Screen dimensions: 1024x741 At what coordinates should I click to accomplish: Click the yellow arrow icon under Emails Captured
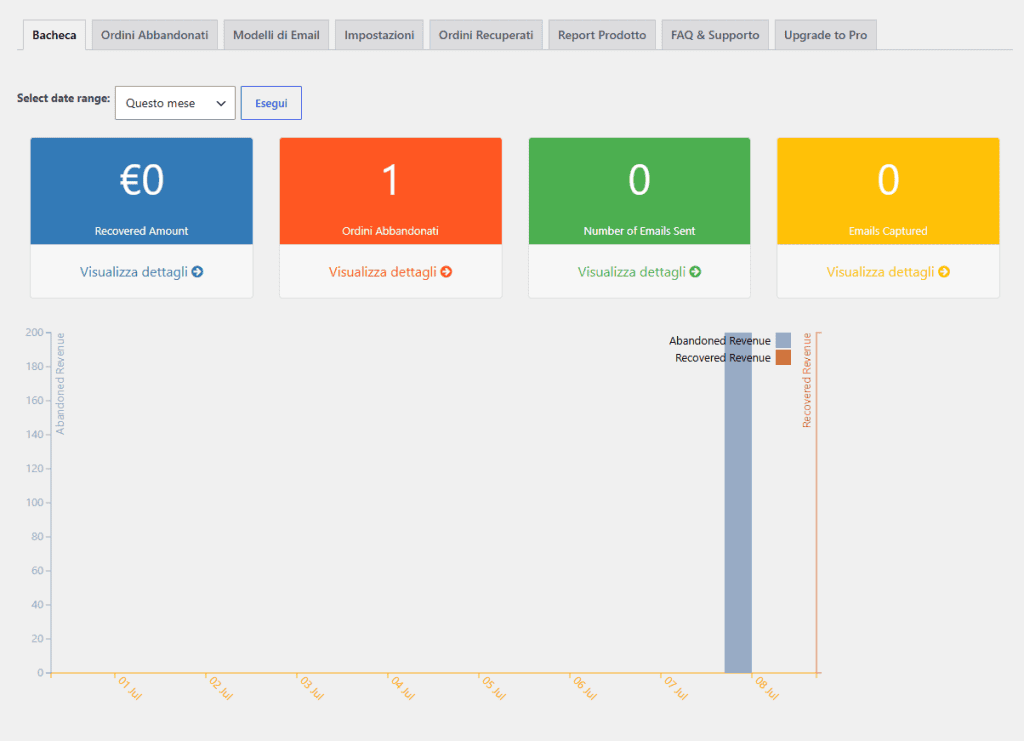coord(944,272)
